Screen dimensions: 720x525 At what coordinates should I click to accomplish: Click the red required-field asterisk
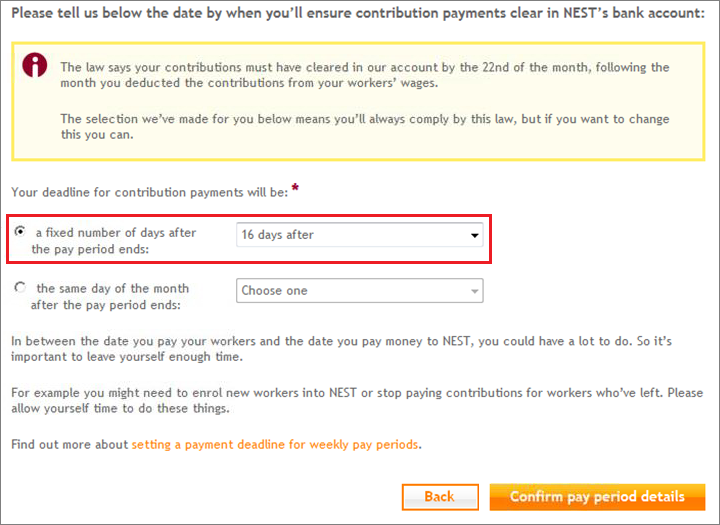295,188
